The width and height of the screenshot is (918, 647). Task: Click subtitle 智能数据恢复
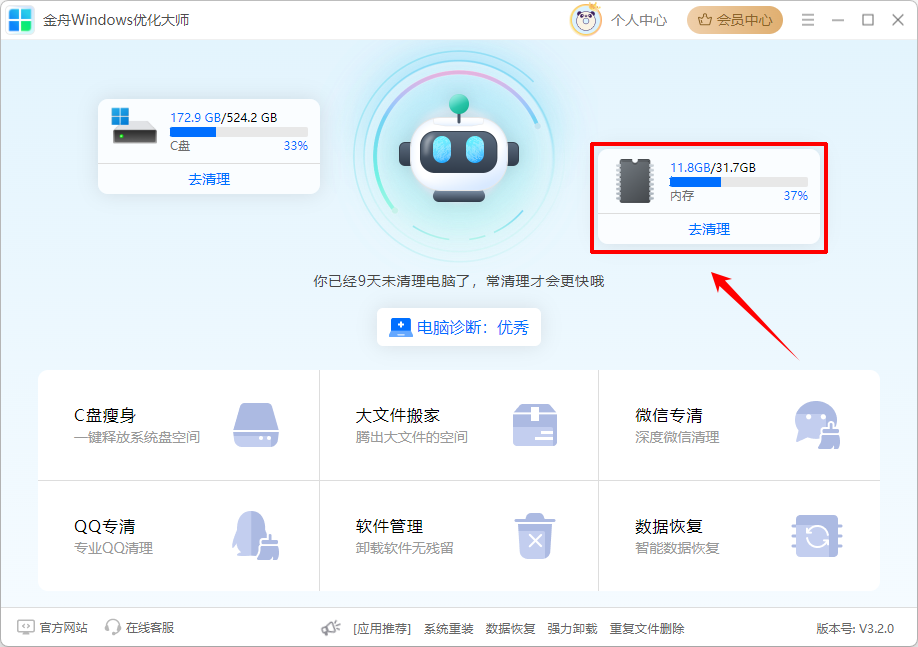click(677, 548)
